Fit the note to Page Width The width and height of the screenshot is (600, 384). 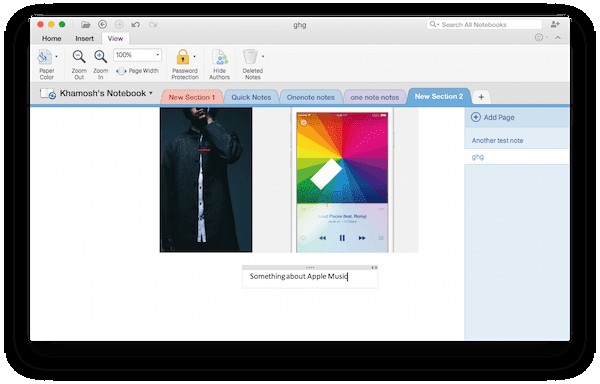[137, 71]
